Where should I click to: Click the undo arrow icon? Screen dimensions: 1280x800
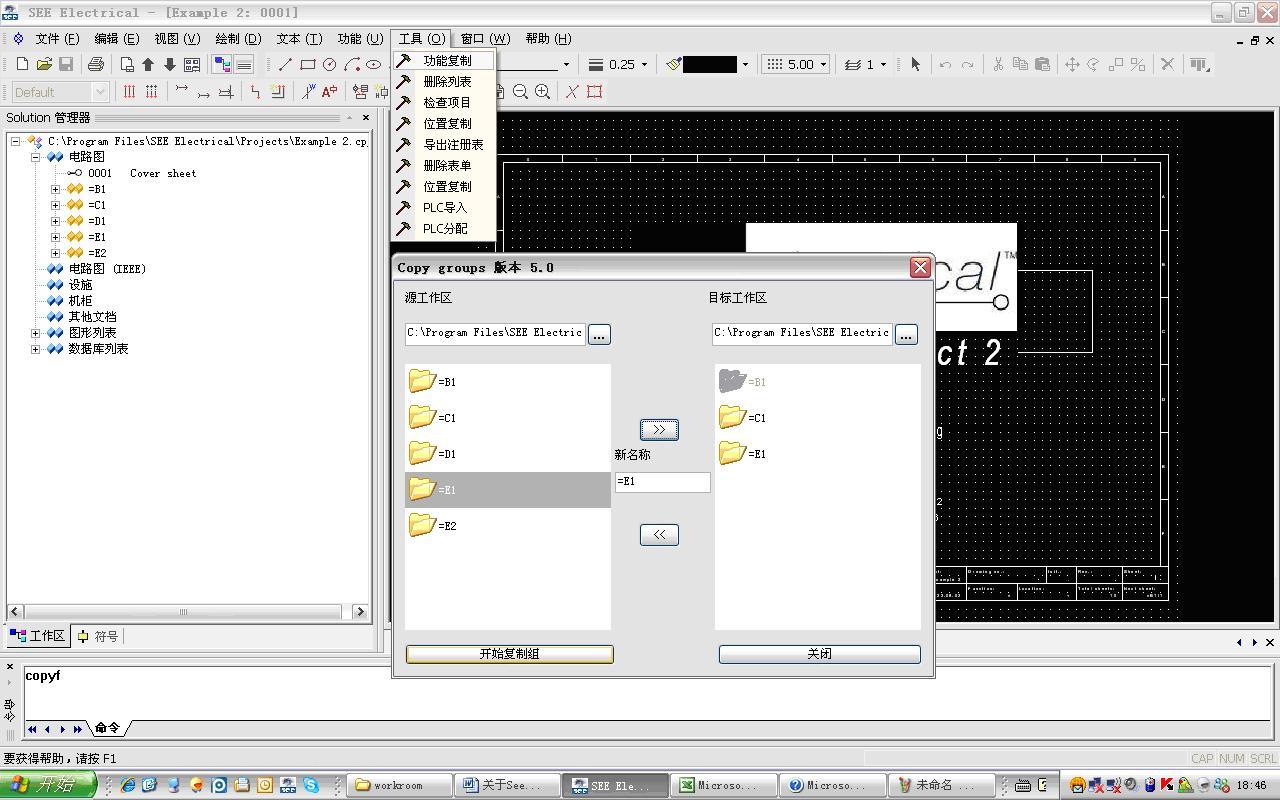point(945,64)
